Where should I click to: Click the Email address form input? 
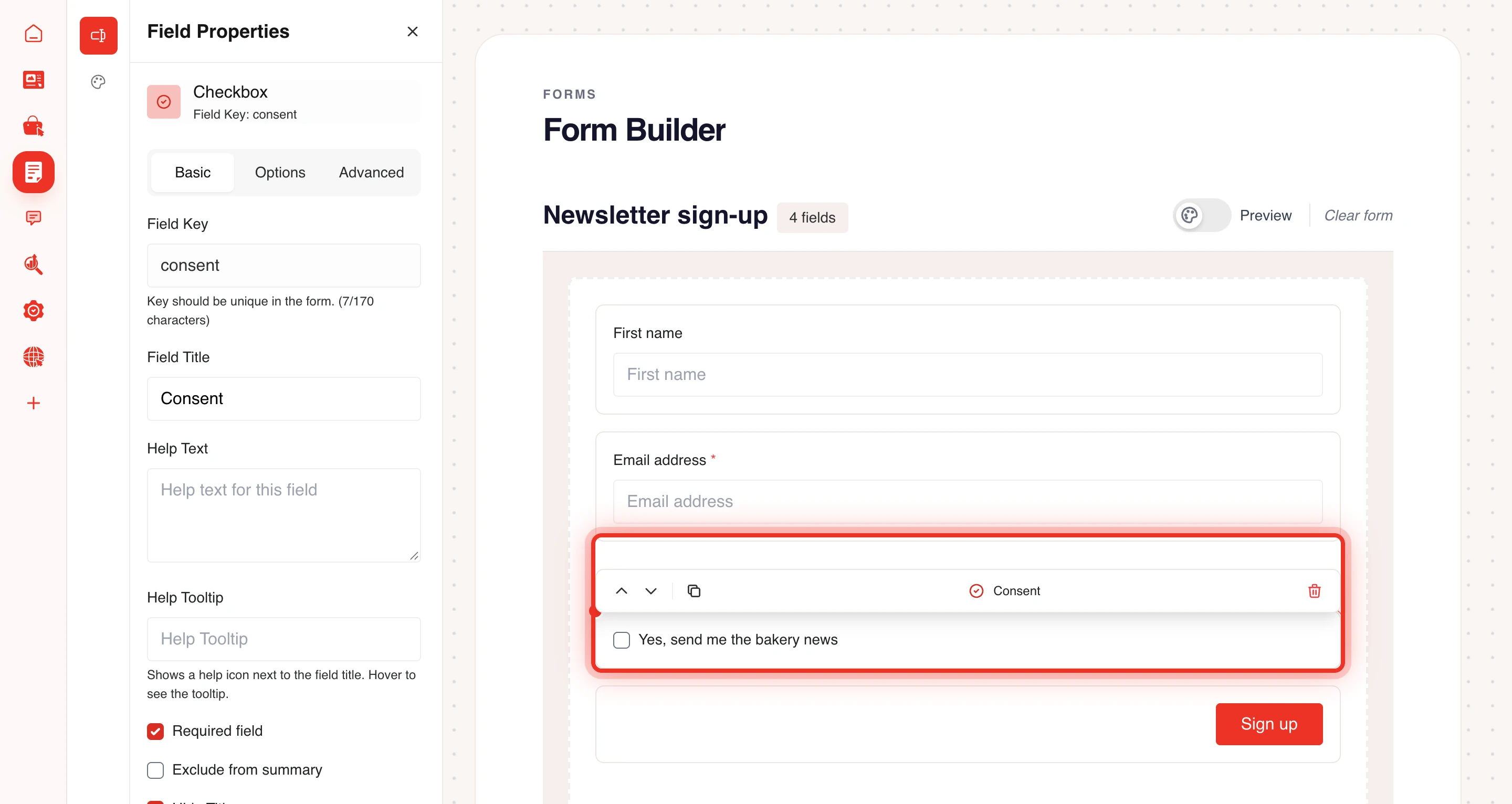click(967, 501)
